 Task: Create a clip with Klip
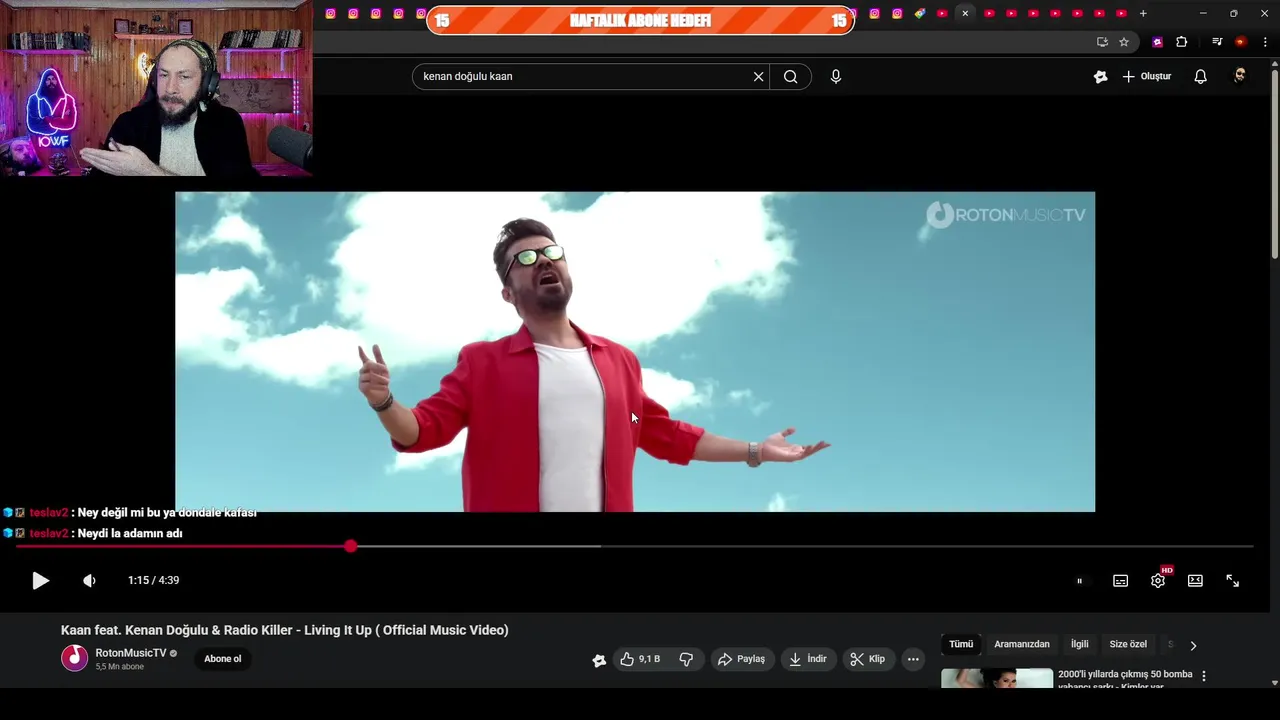coord(869,659)
